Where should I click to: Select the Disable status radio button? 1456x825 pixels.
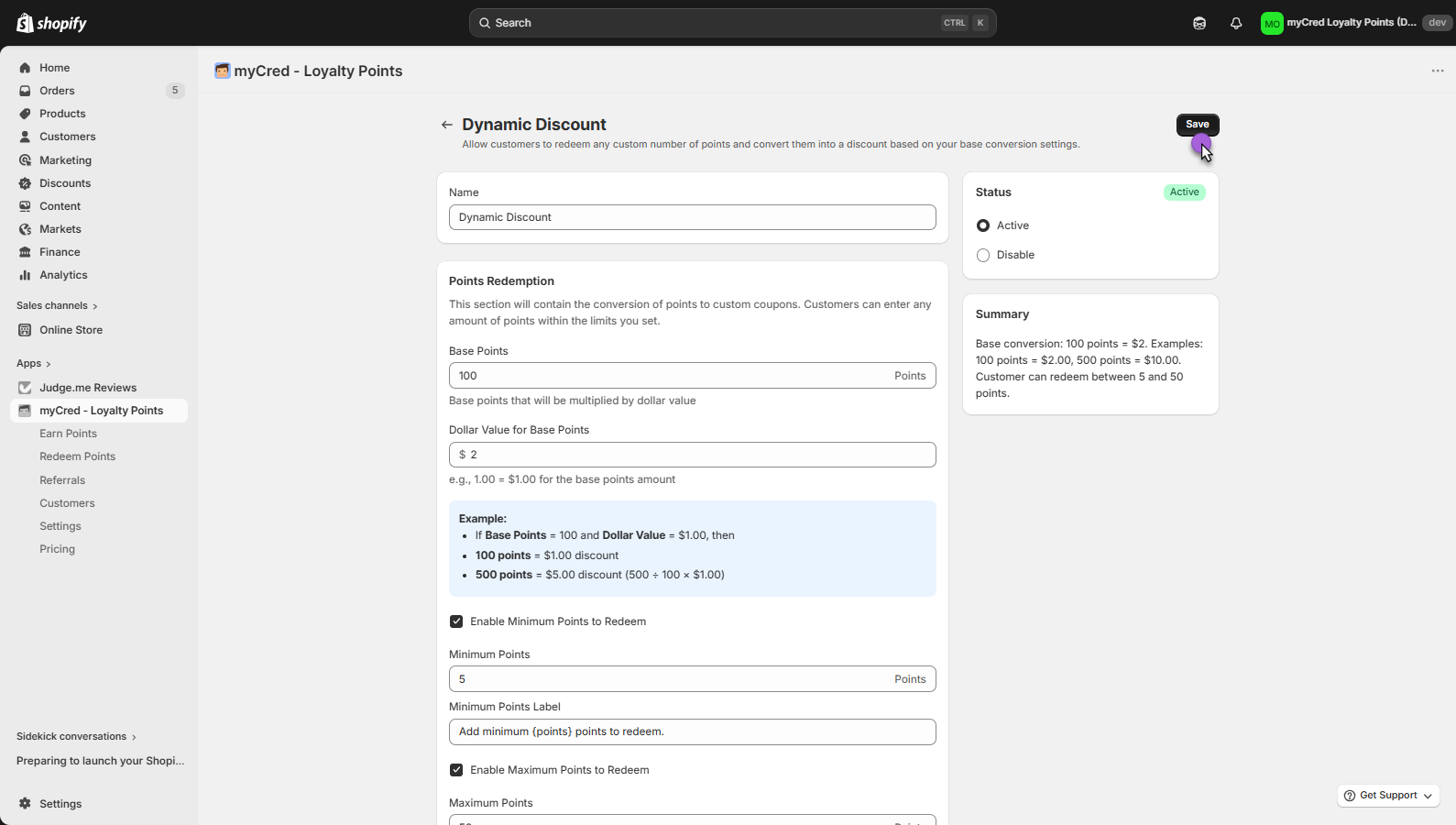coord(983,255)
